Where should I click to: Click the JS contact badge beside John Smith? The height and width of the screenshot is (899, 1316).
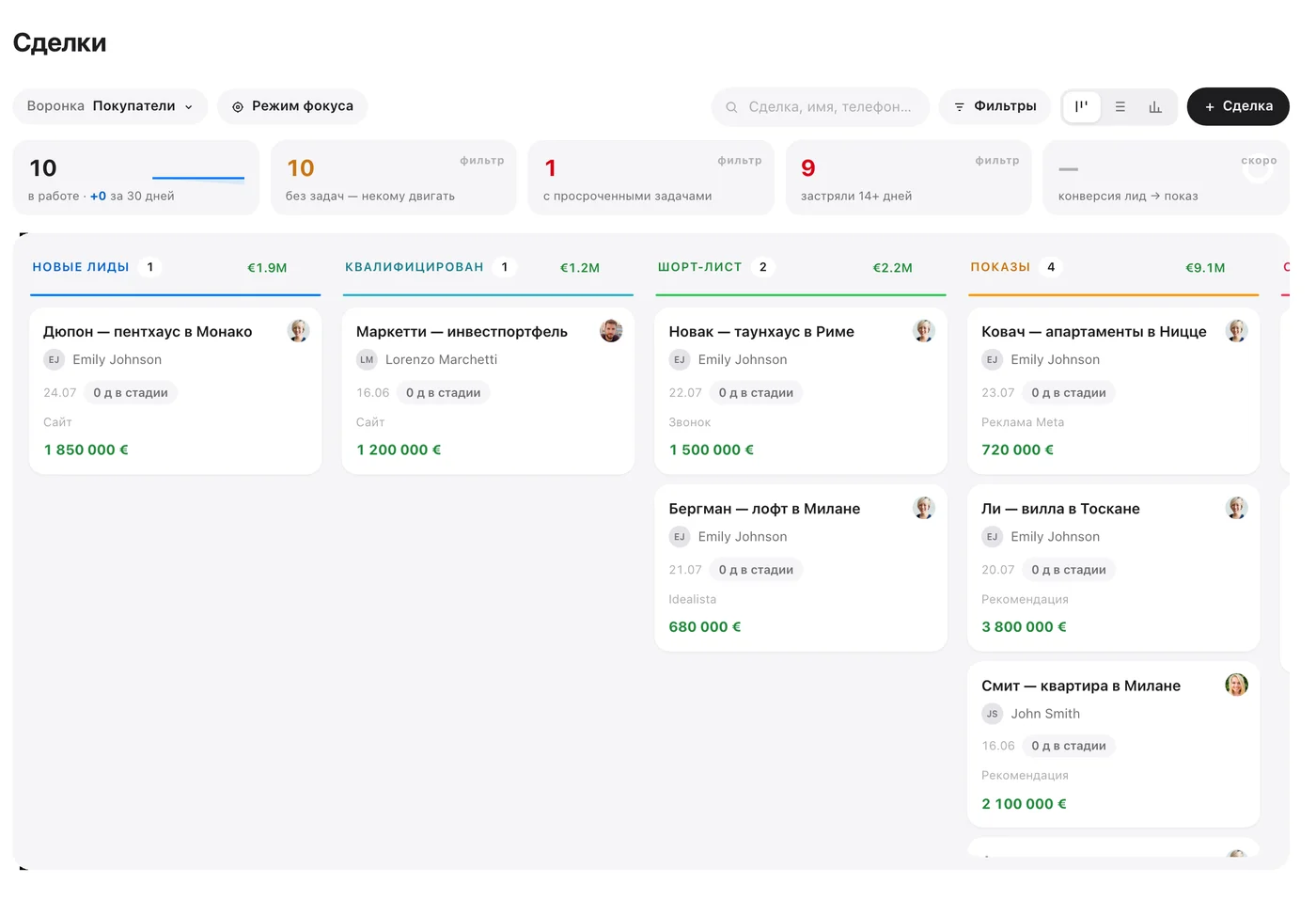[x=992, y=714]
